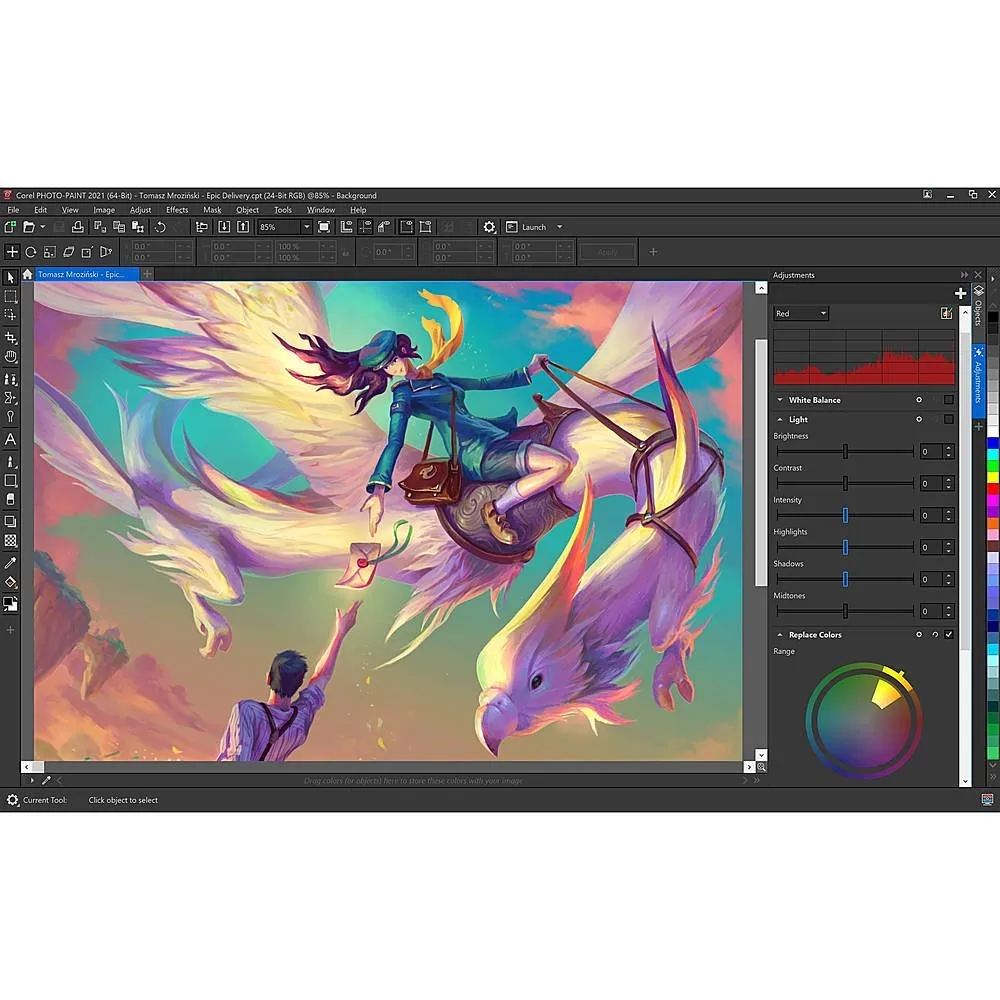Click the Brightness slider handle

pyautogui.click(x=845, y=452)
